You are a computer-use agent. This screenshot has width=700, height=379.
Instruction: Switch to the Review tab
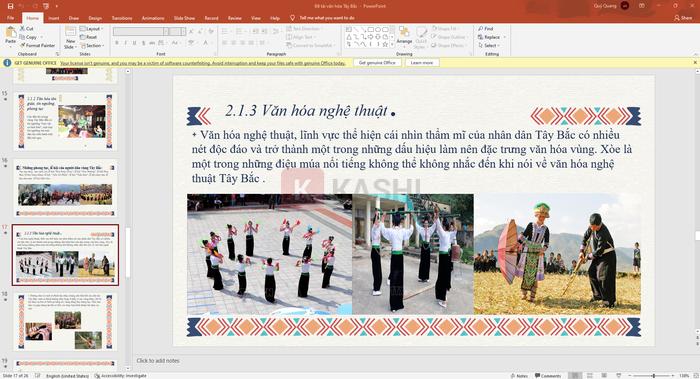pyautogui.click(x=235, y=18)
